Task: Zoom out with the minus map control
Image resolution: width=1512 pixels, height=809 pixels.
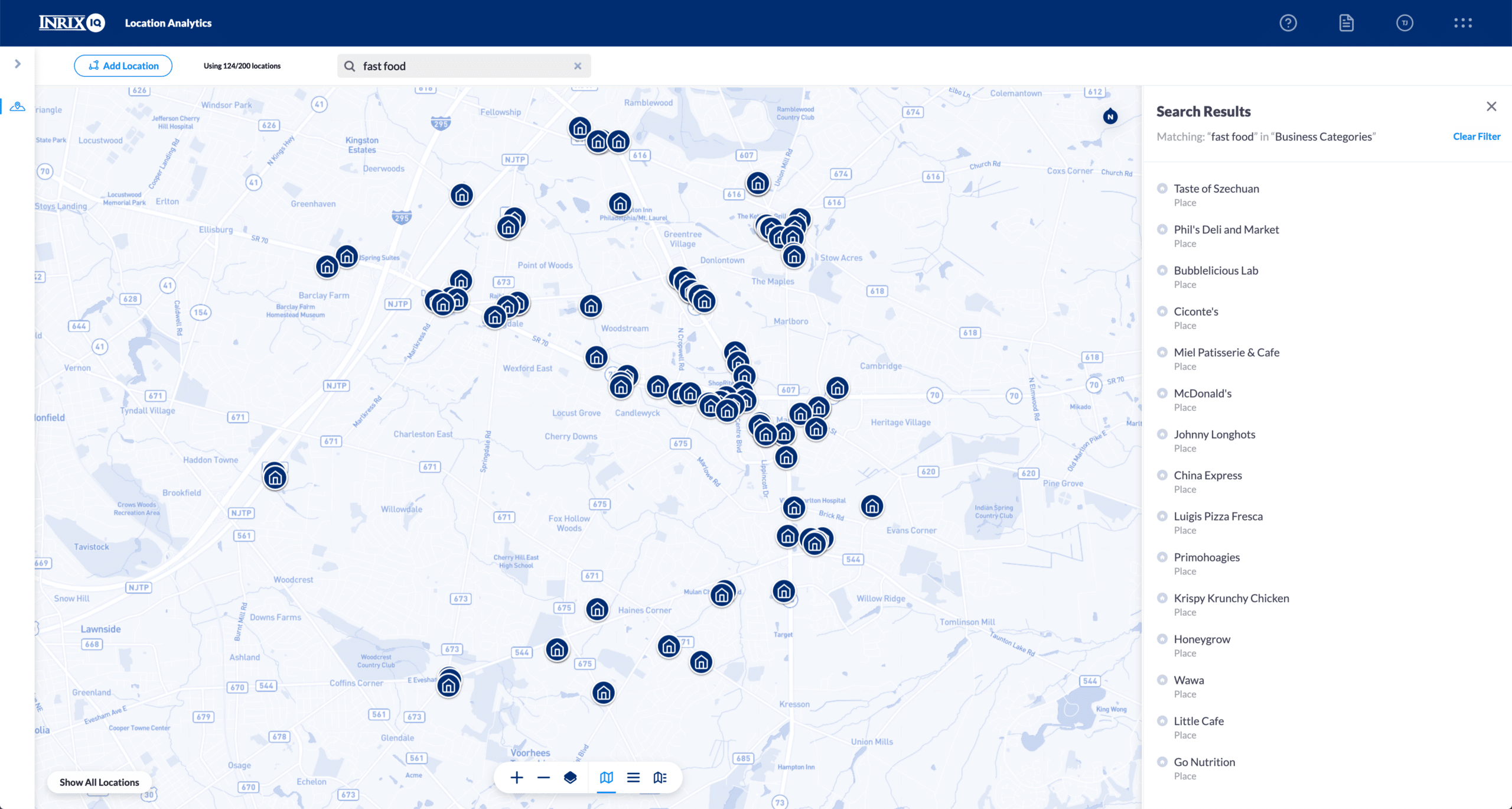Action: 543,778
